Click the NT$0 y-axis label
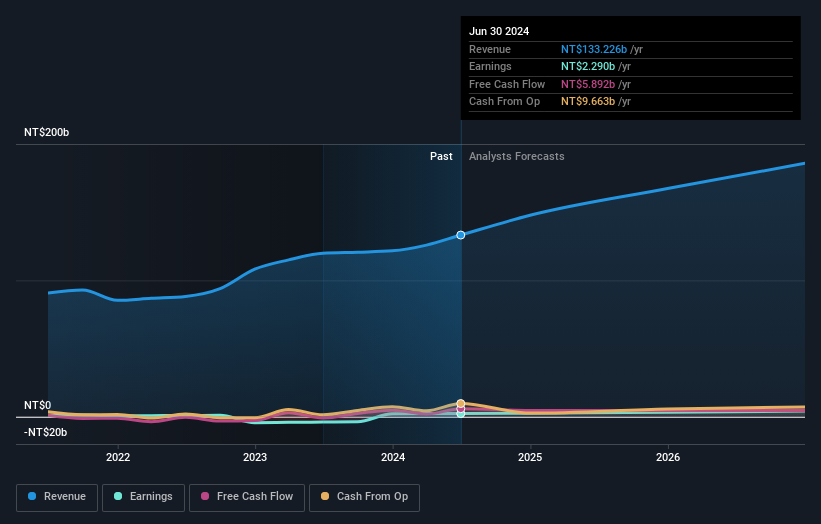The image size is (821, 524). (38, 405)
